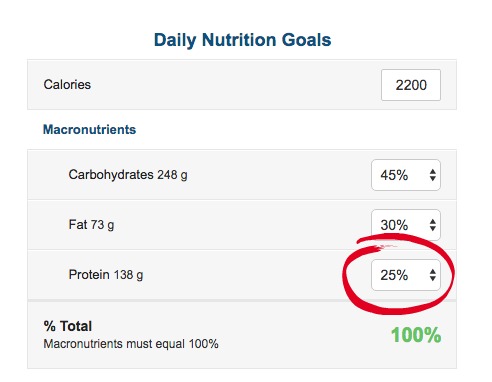Viewport: 492px width, 382px height.
Task: Click the Macronutrients section heading
Action: (x=90, y=129)
